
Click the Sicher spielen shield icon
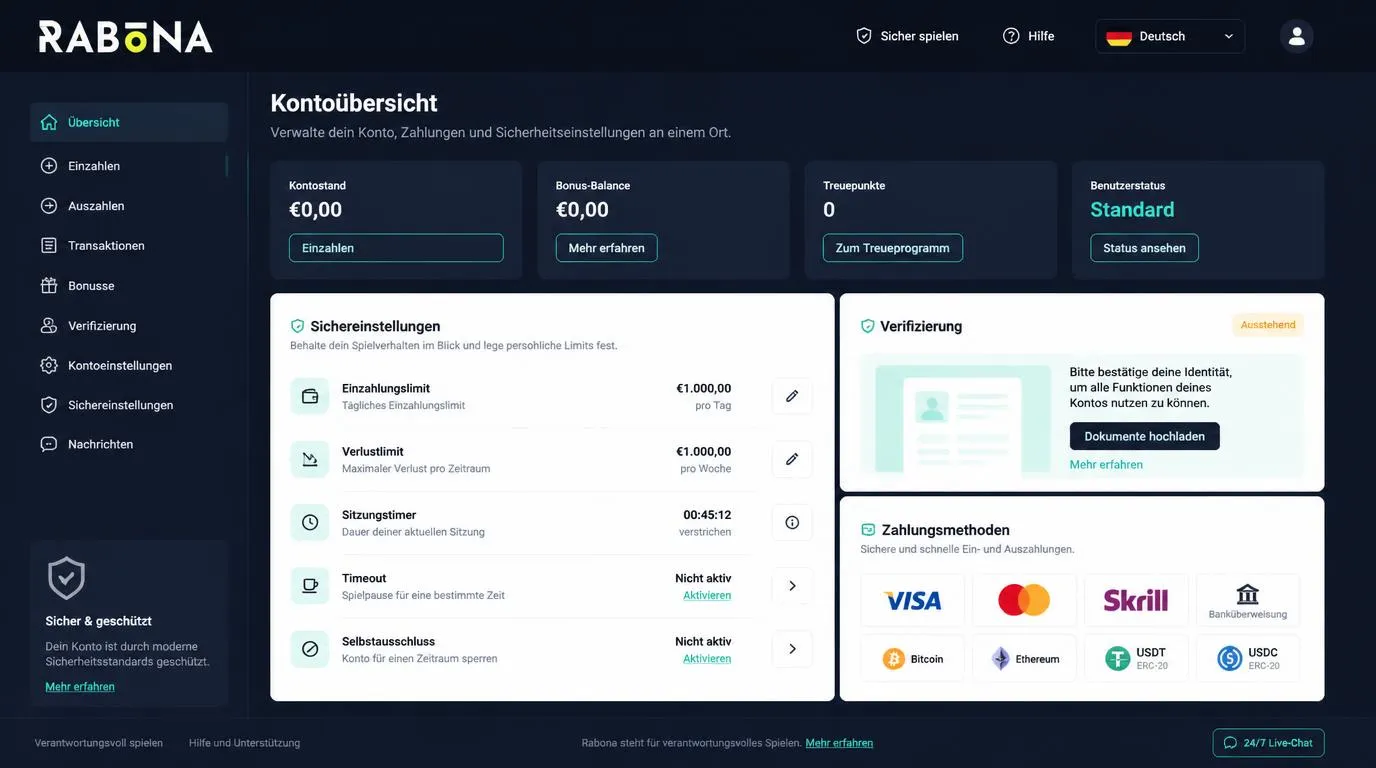[864, 36]
